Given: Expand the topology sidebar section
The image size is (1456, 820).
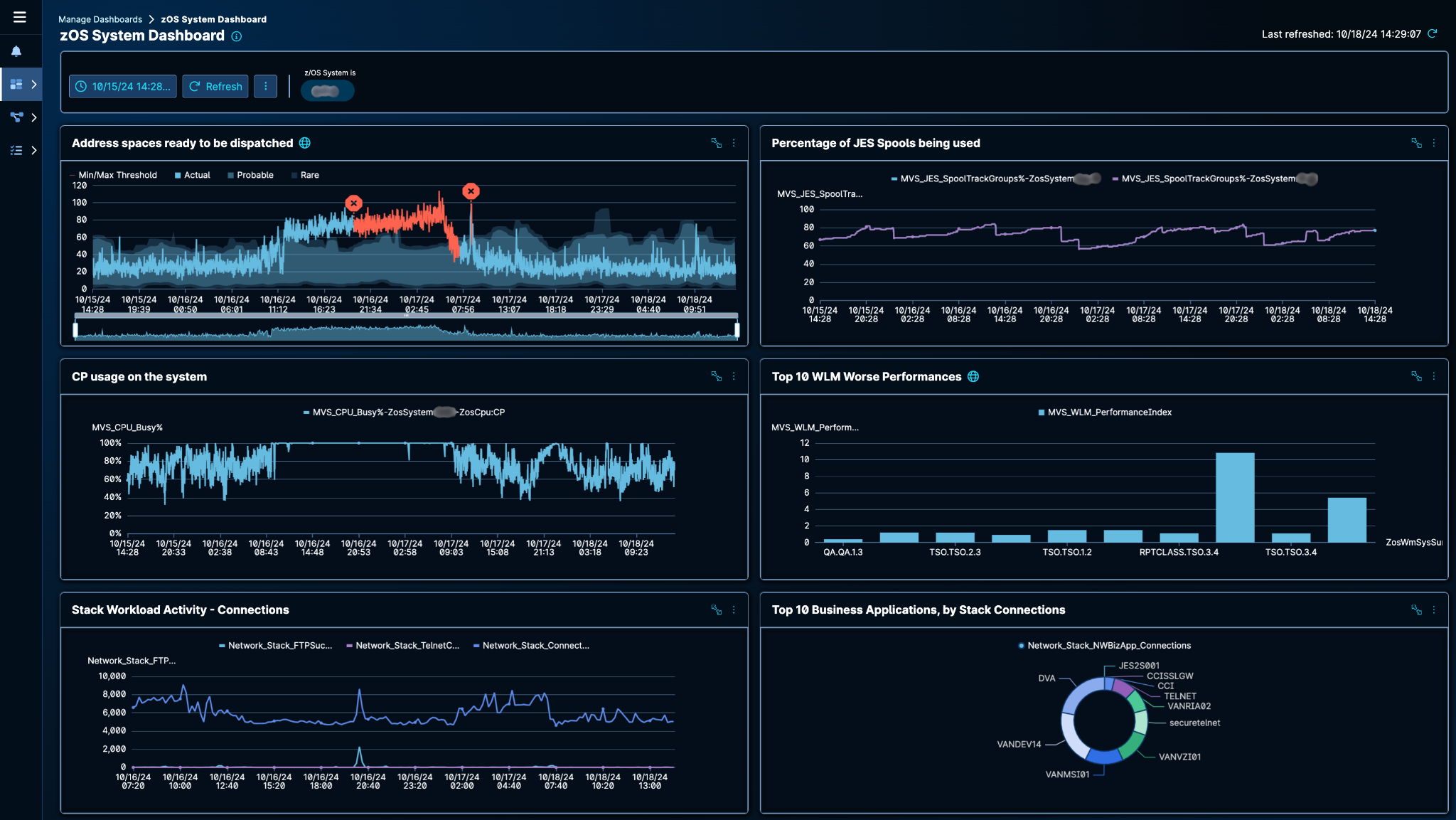Looking at the screenshot, I should tap(33, 117).
